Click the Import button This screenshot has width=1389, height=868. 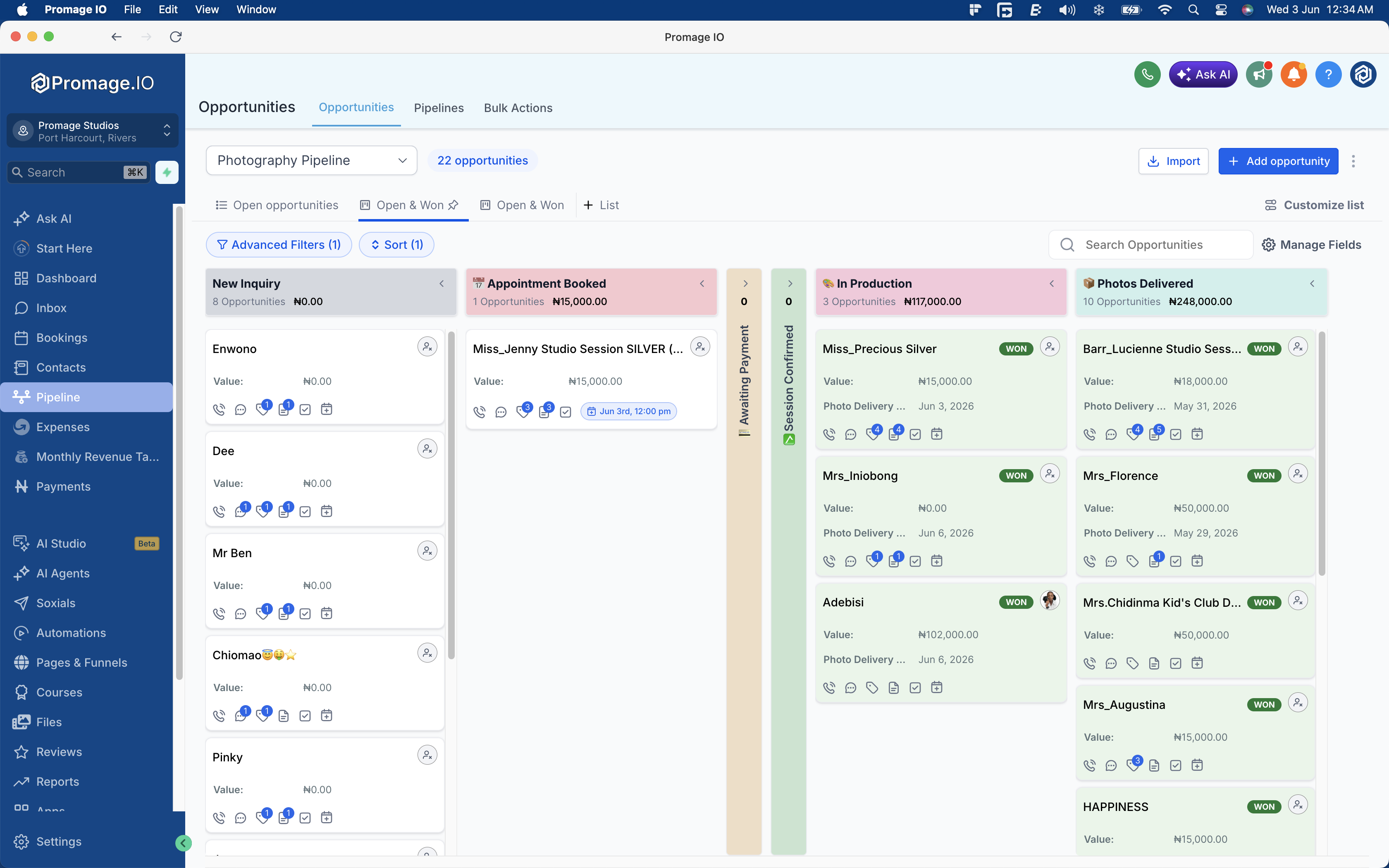(1173, 161)
